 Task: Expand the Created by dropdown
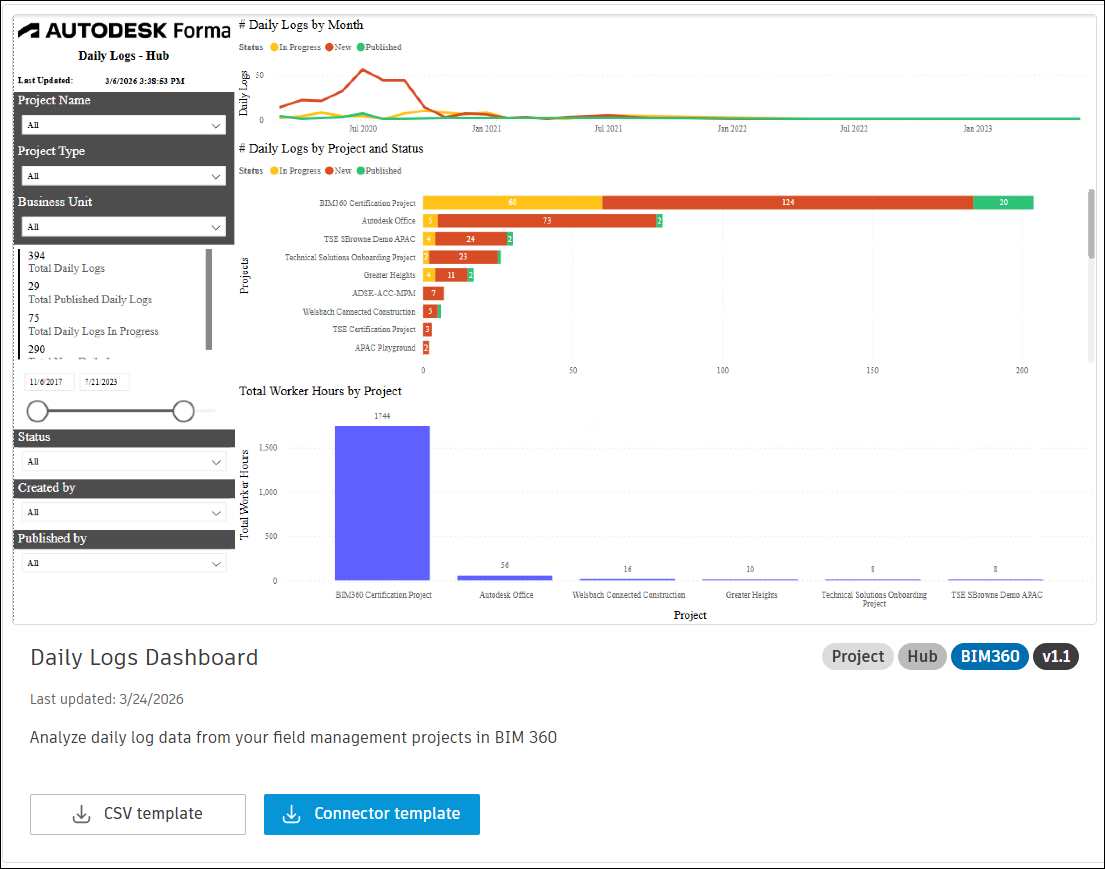click(x=124, y=512)
